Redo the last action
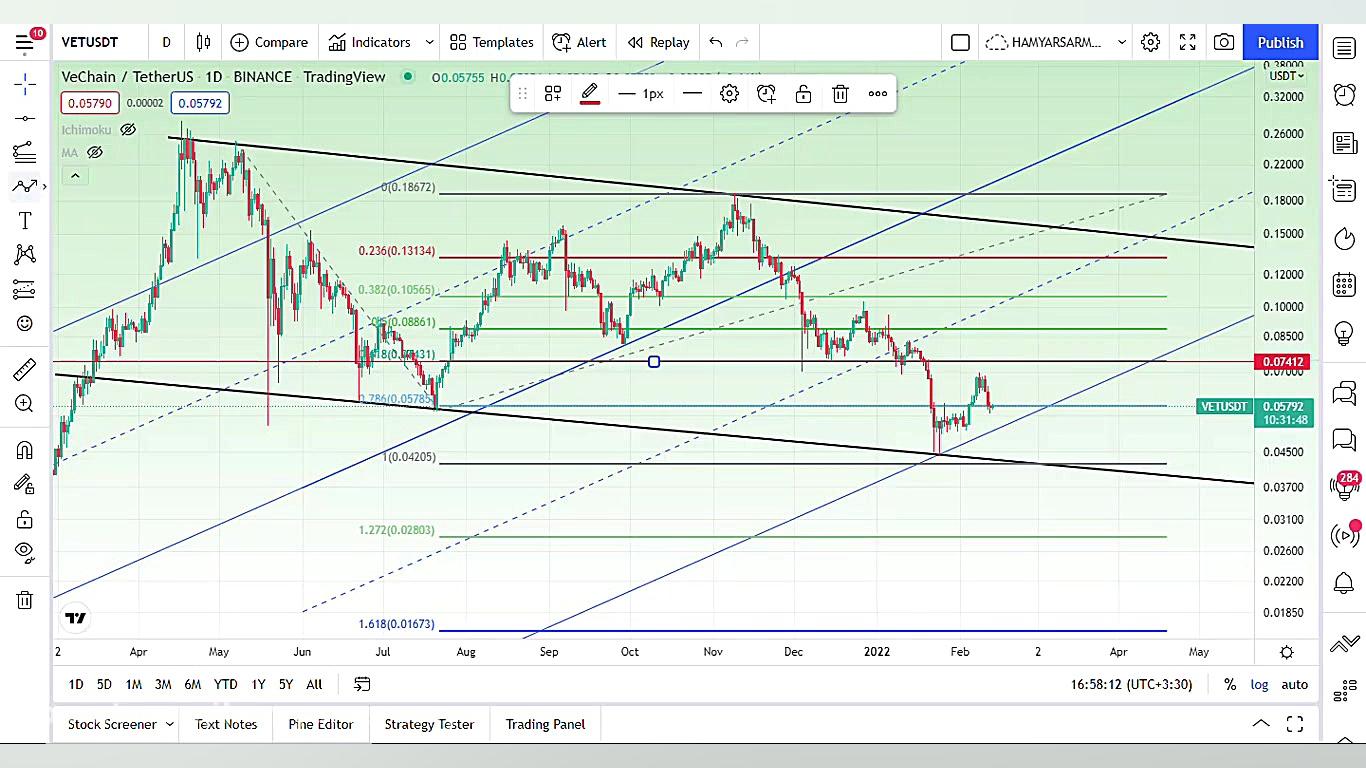The image size is (1366, 768). coord(742,42)
